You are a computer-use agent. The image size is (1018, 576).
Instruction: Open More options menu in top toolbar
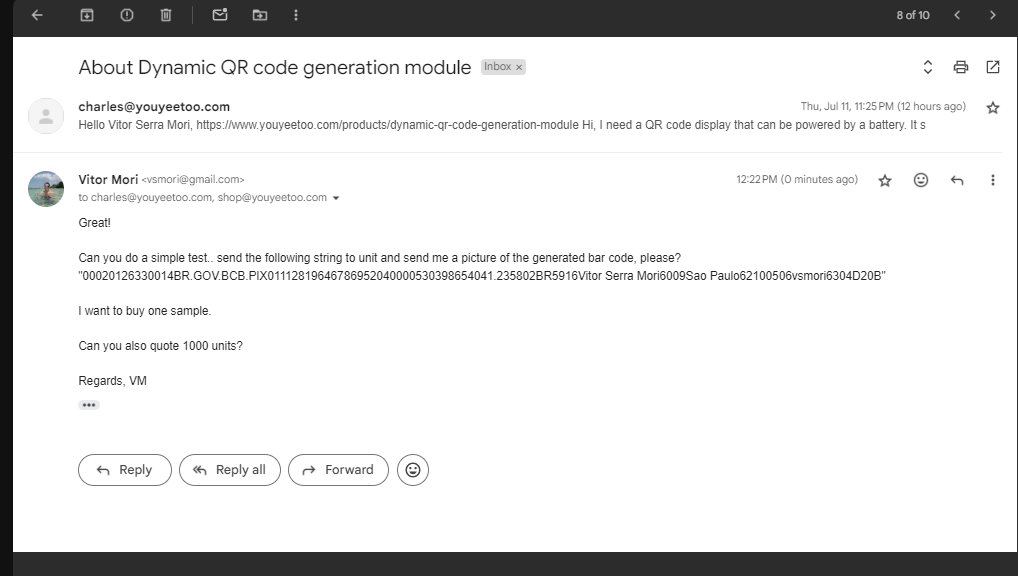pos(296,15)
